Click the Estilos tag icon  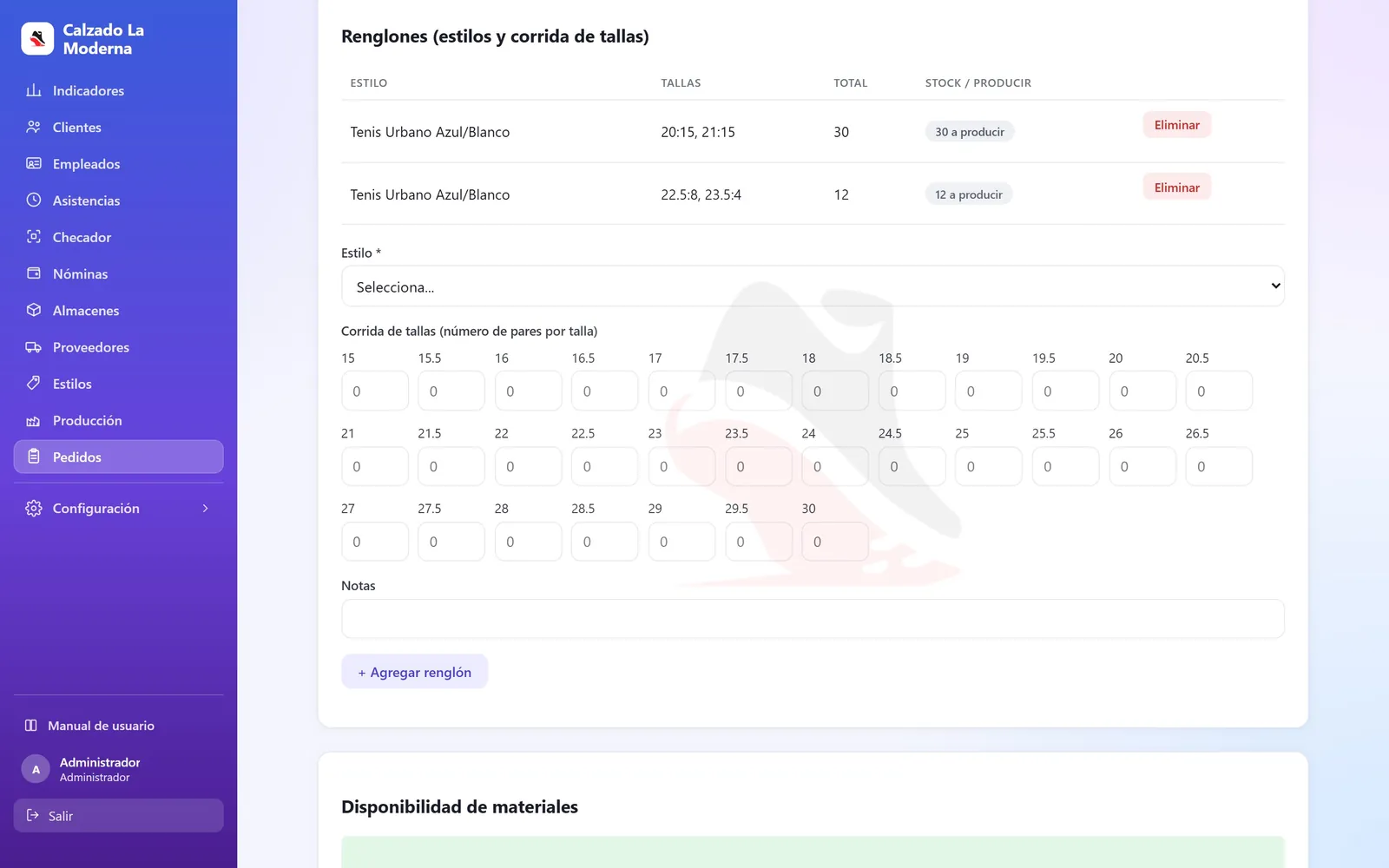34,383
